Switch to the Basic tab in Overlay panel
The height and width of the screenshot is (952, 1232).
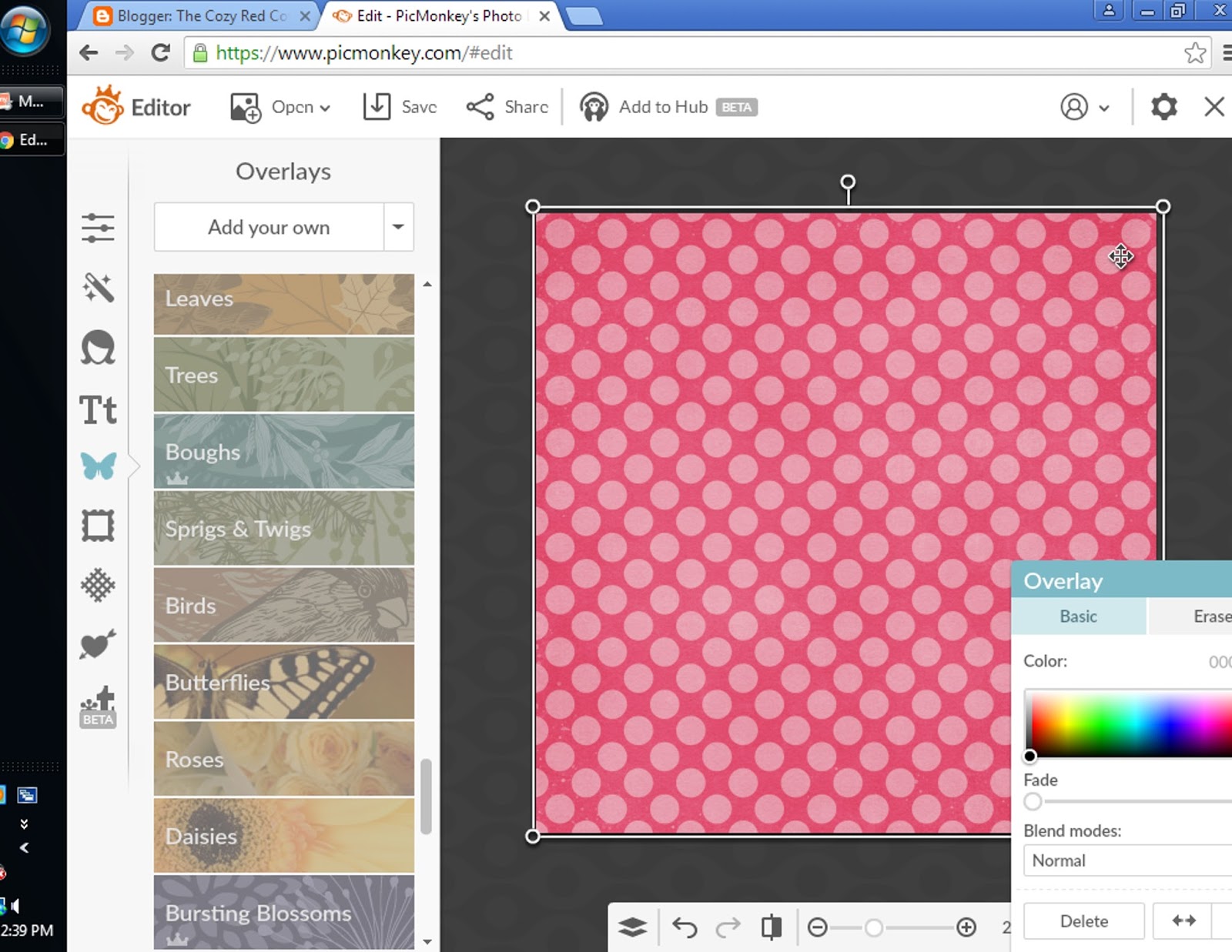tap(1077, 616)
